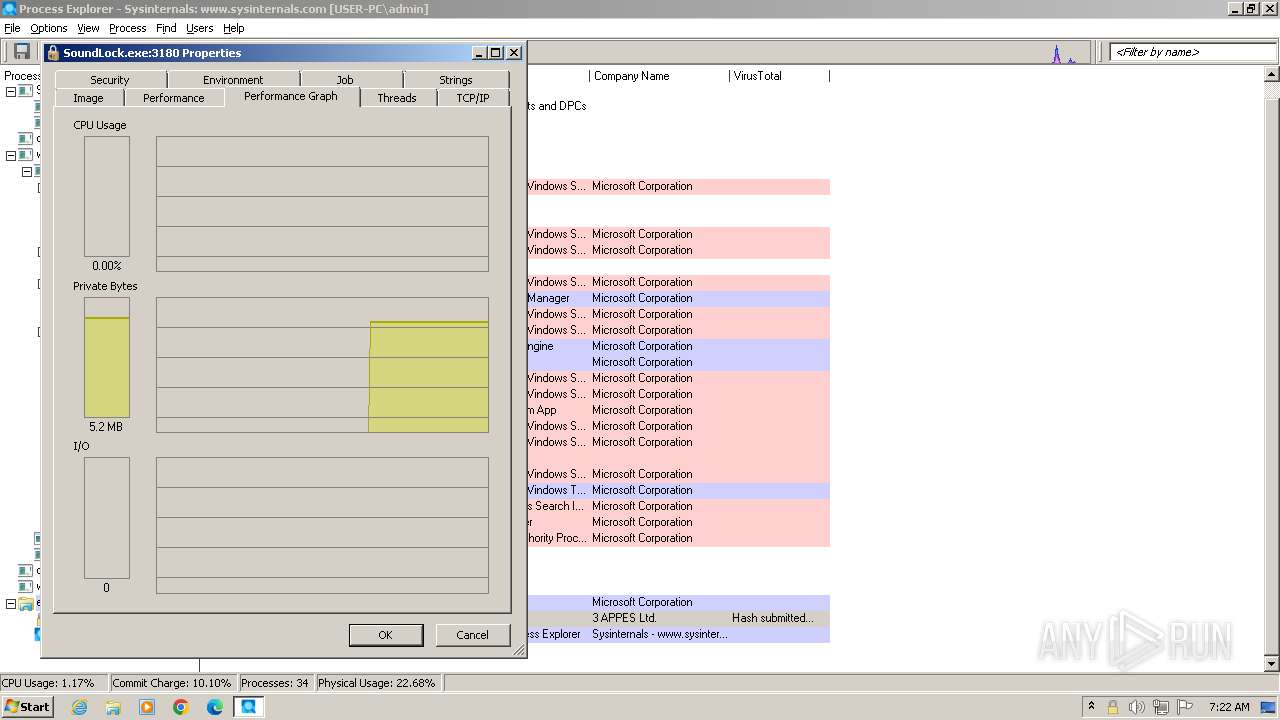Screen dimensions: 1280x720
Task: Click the Private Bytes 5.2 MB gauge bar
Action: (x=107, y=357)
